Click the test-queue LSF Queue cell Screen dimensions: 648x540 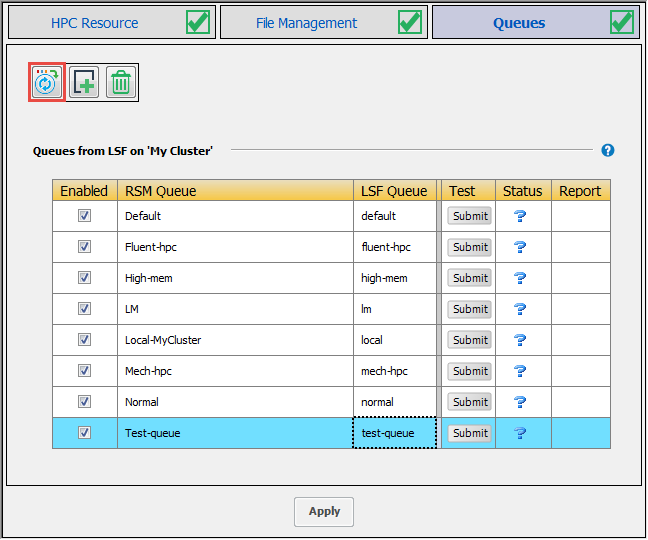click(395, 433)
